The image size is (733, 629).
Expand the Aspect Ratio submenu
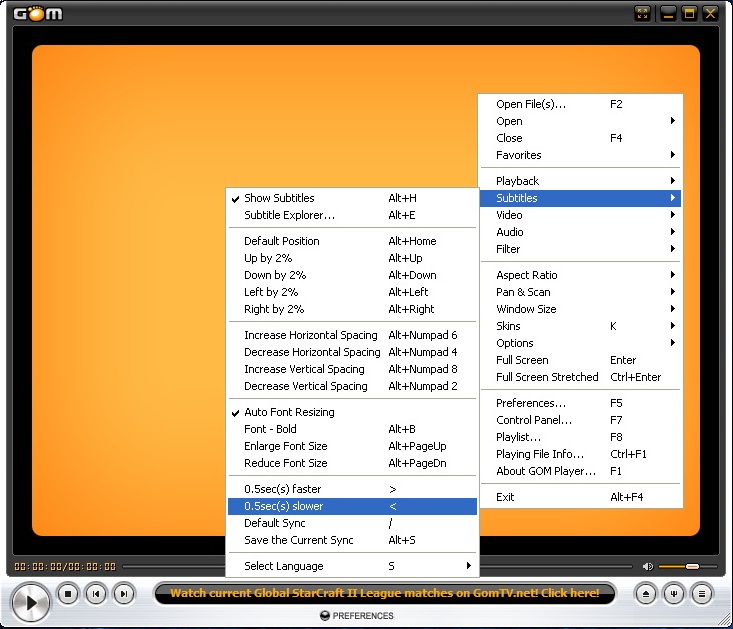(x=580, y=275)
